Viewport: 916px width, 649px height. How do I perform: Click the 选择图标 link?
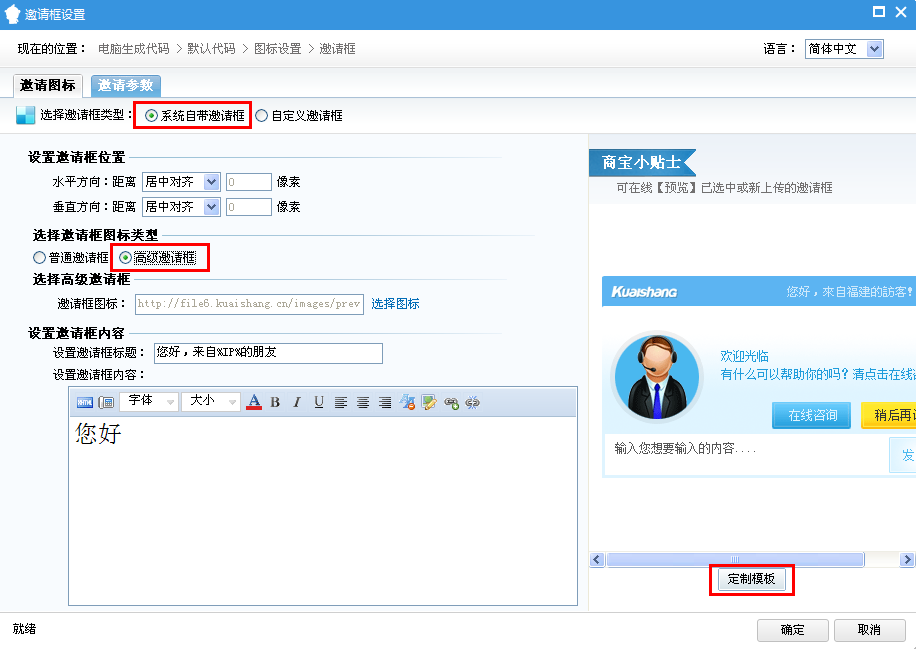[395, 304]
